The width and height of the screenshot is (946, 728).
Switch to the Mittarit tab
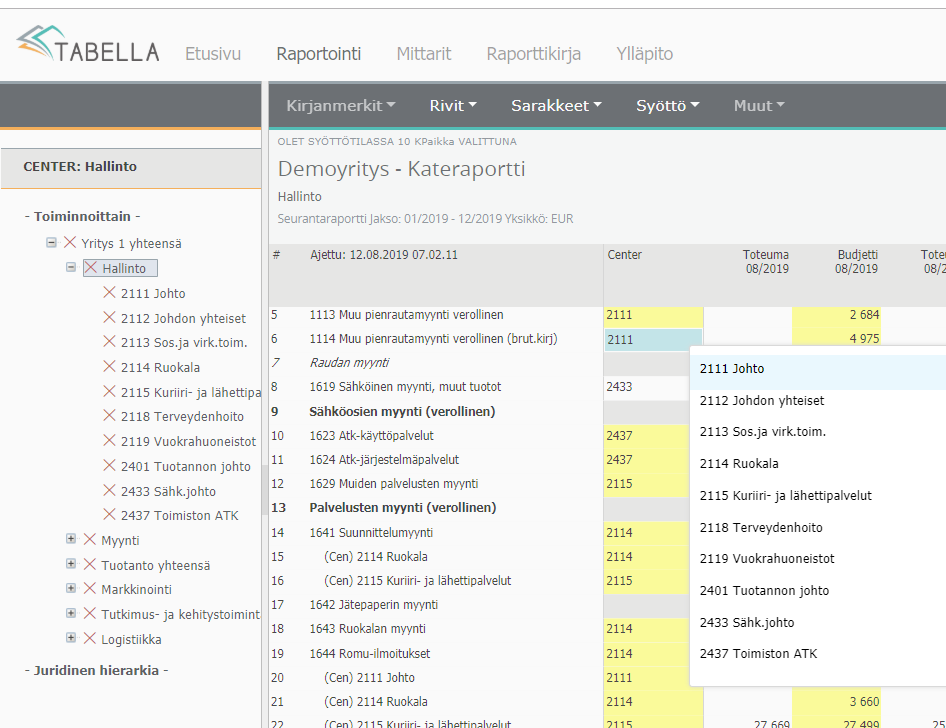[424, 54]
